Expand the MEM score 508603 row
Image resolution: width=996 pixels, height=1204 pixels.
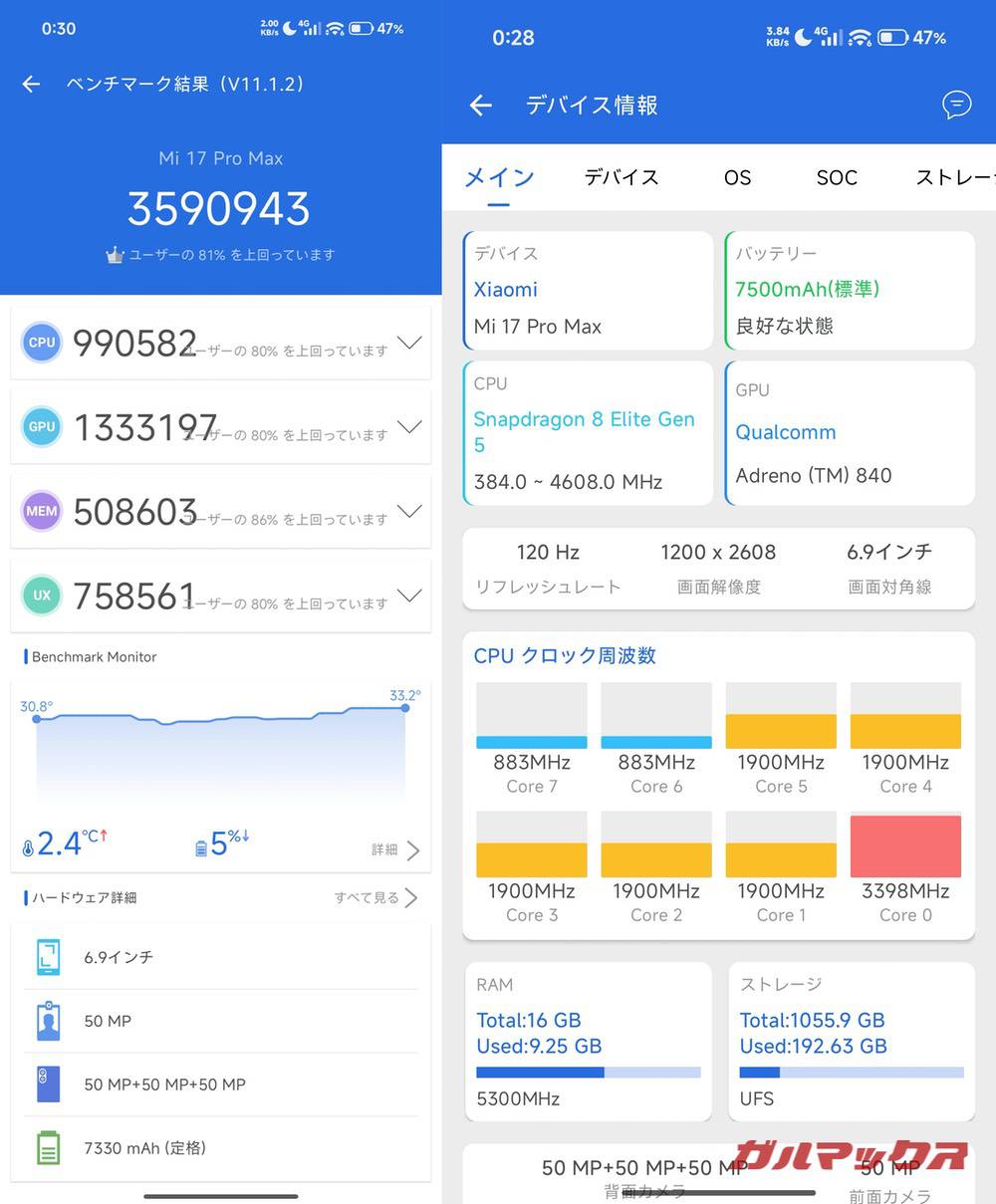point(409,511)
